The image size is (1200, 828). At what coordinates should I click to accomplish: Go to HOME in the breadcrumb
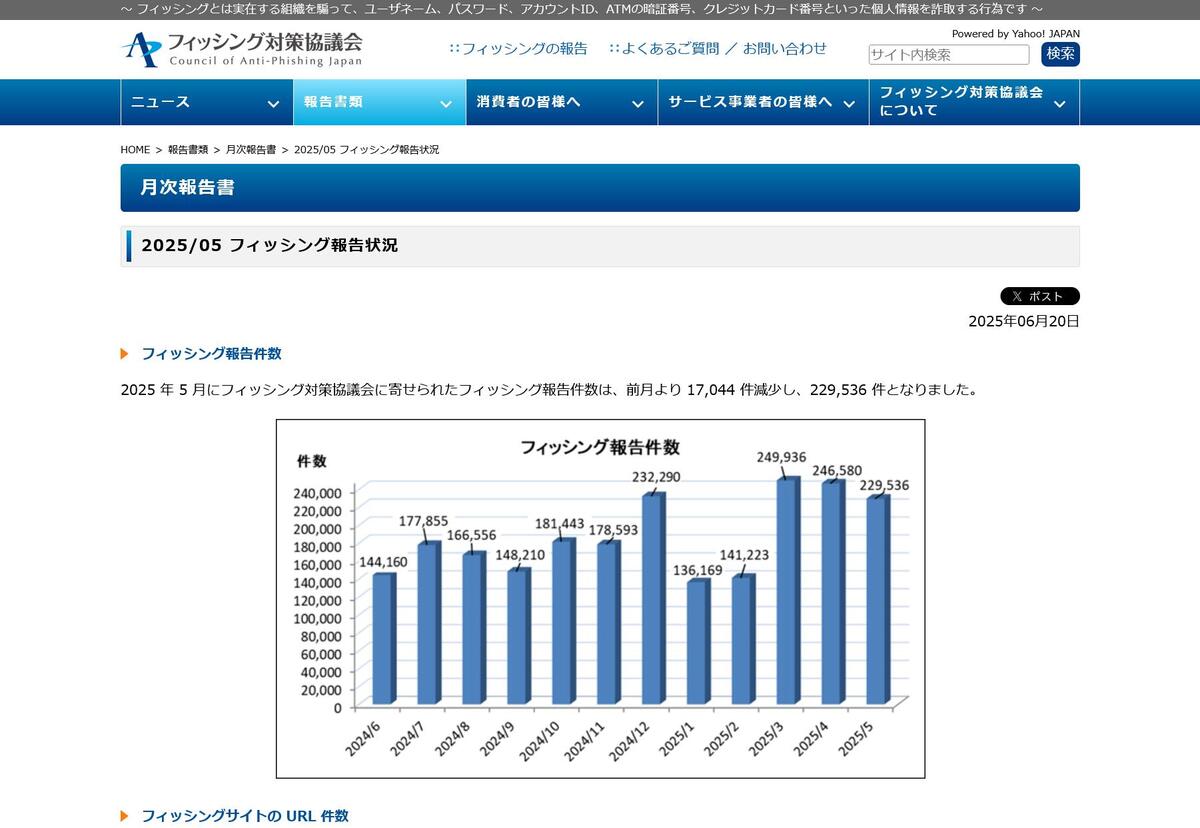(x=135, y=150)
